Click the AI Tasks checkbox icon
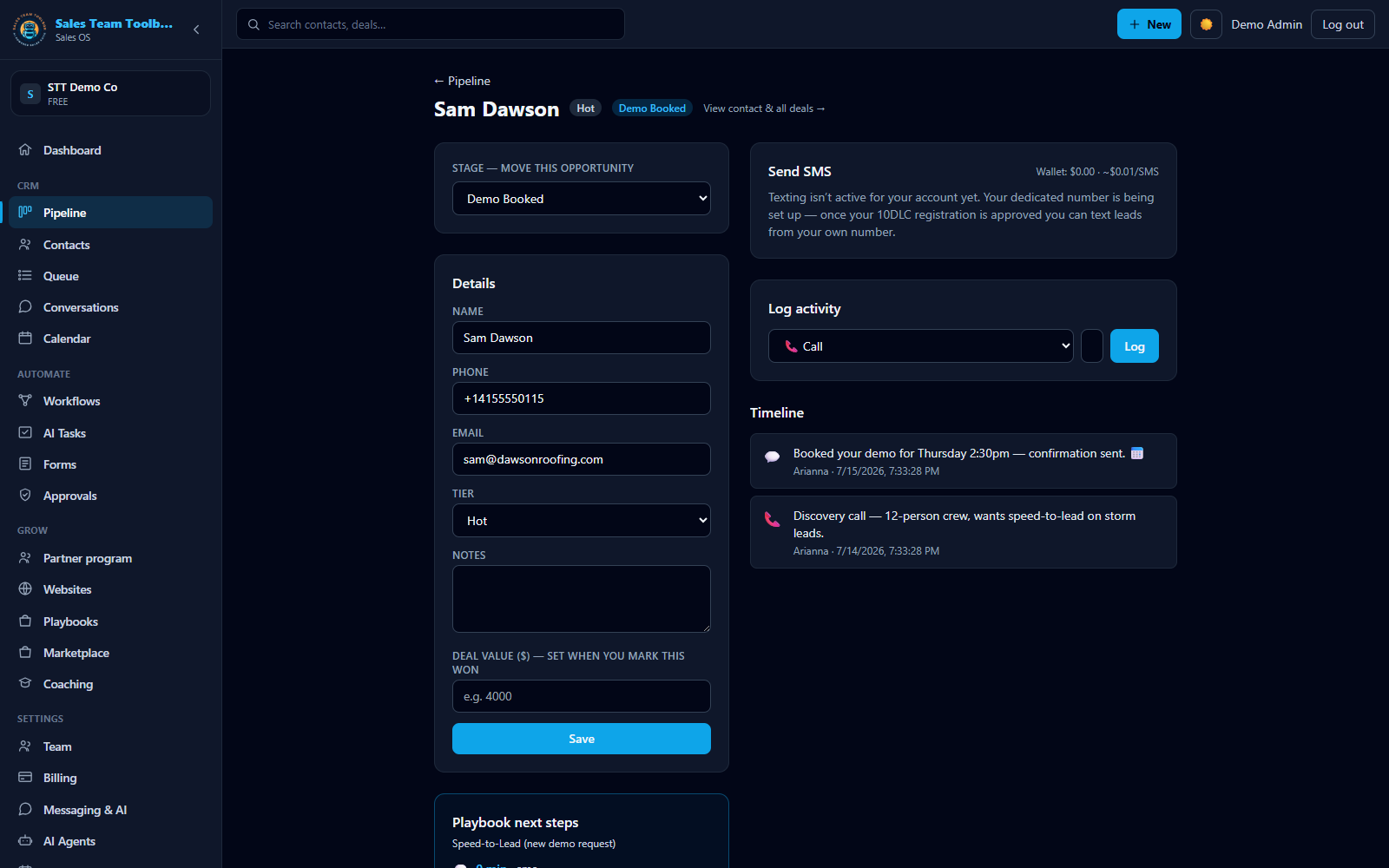This screenshot has width=1389, height=868. 25,432
